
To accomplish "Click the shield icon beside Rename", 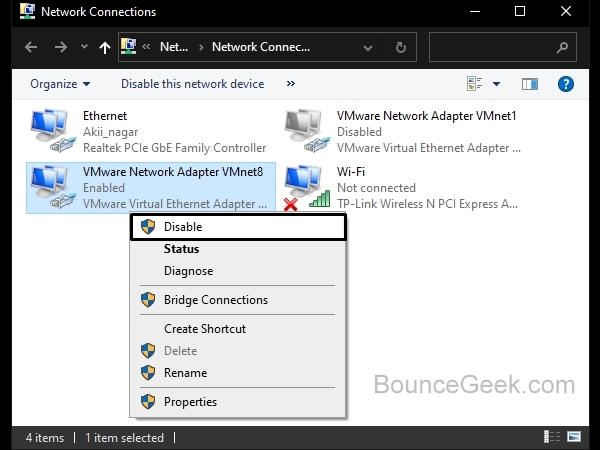I will pos(148,373).
